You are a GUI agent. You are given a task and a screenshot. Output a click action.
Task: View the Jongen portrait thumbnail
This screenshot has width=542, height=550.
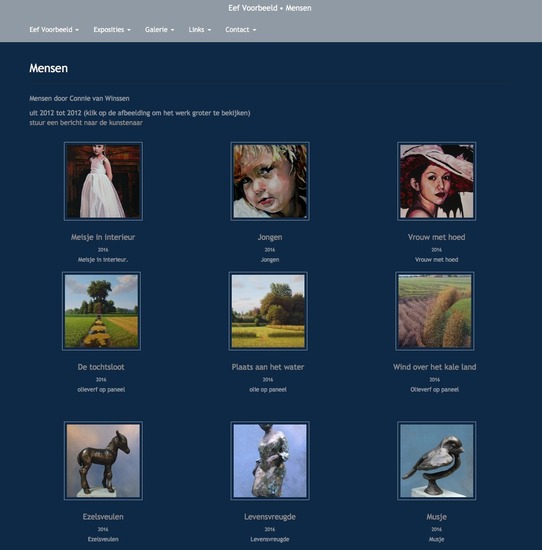coord(270,181)
